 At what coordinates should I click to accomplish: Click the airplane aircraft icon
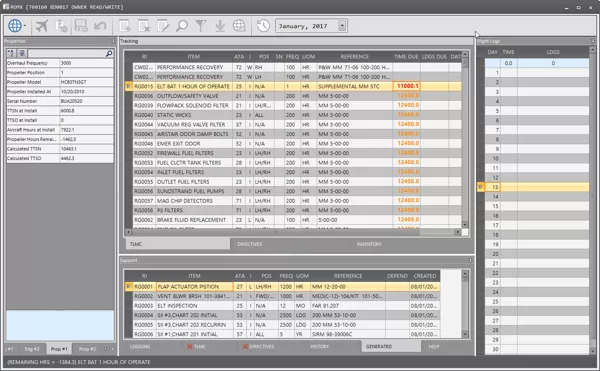42,26
